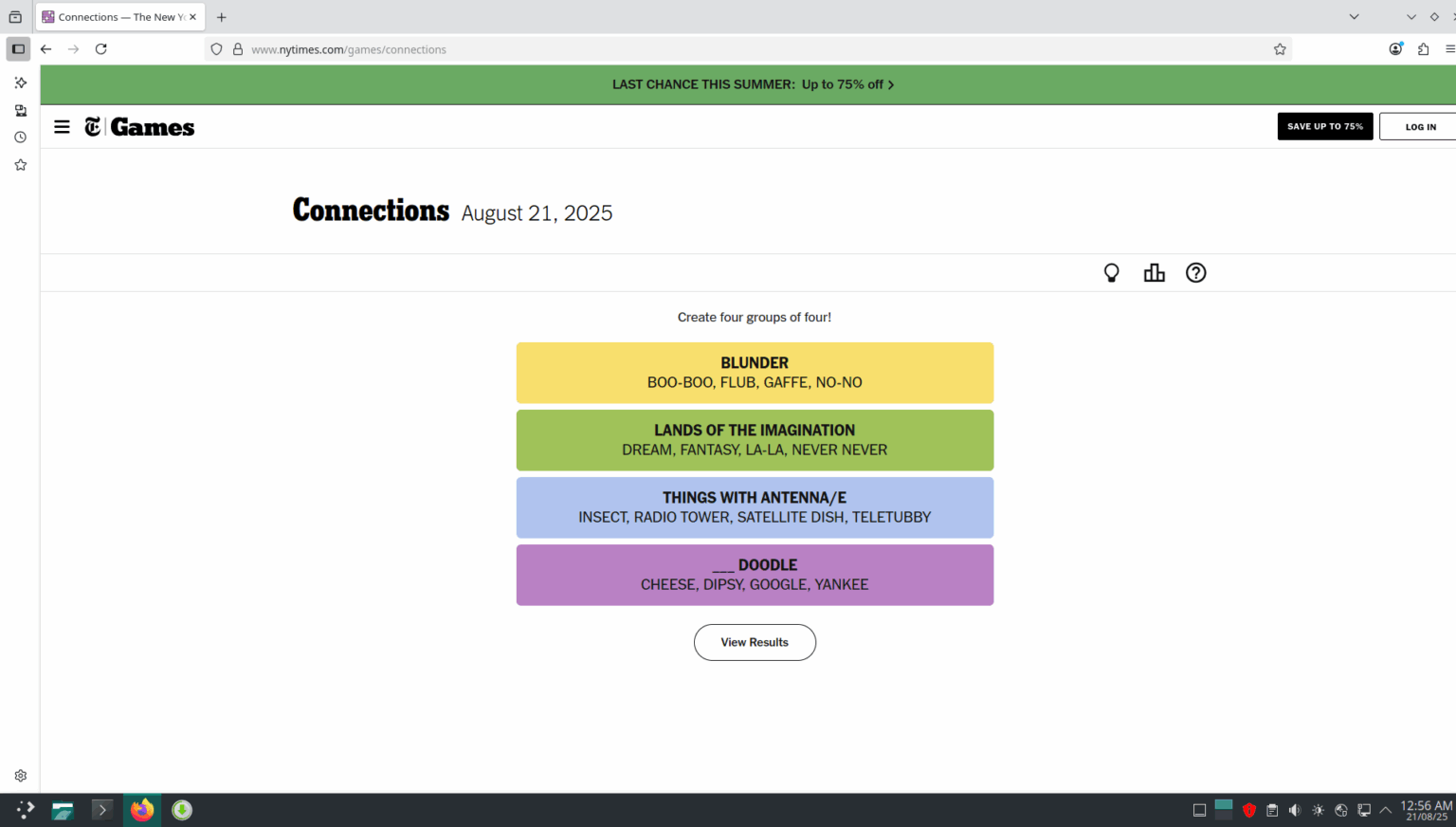
Task: Click the LOG IN button
Action: (1420, 126)
